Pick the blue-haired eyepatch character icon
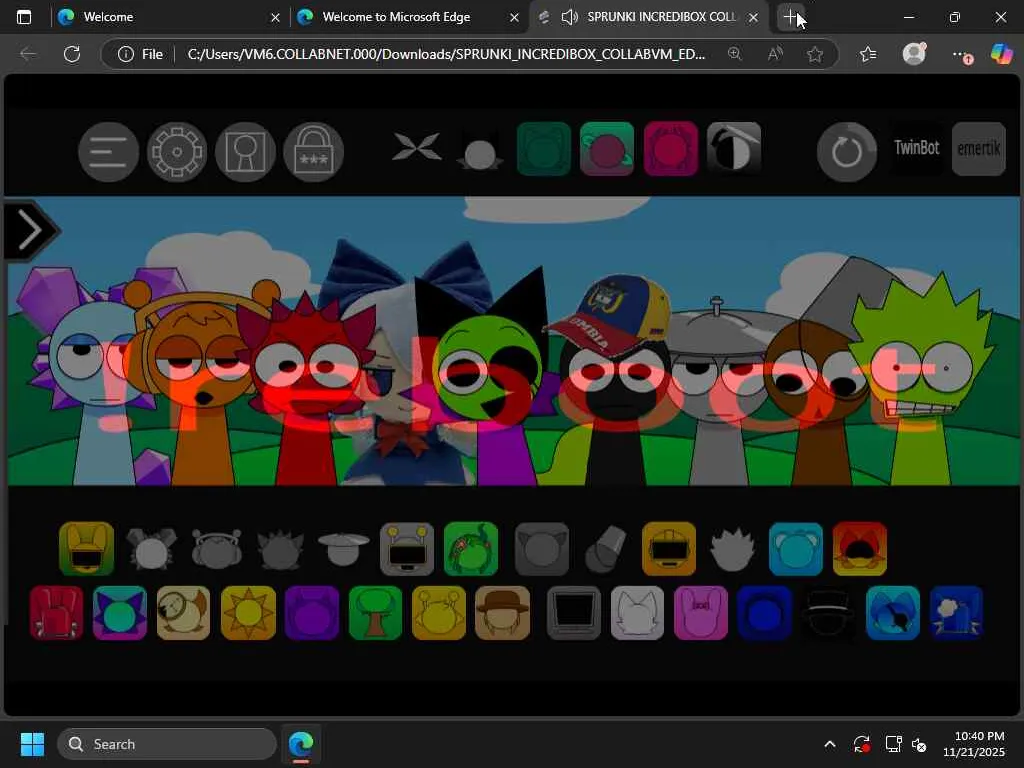This screenshot has width=1024, height=768. [x=893, y=613]
